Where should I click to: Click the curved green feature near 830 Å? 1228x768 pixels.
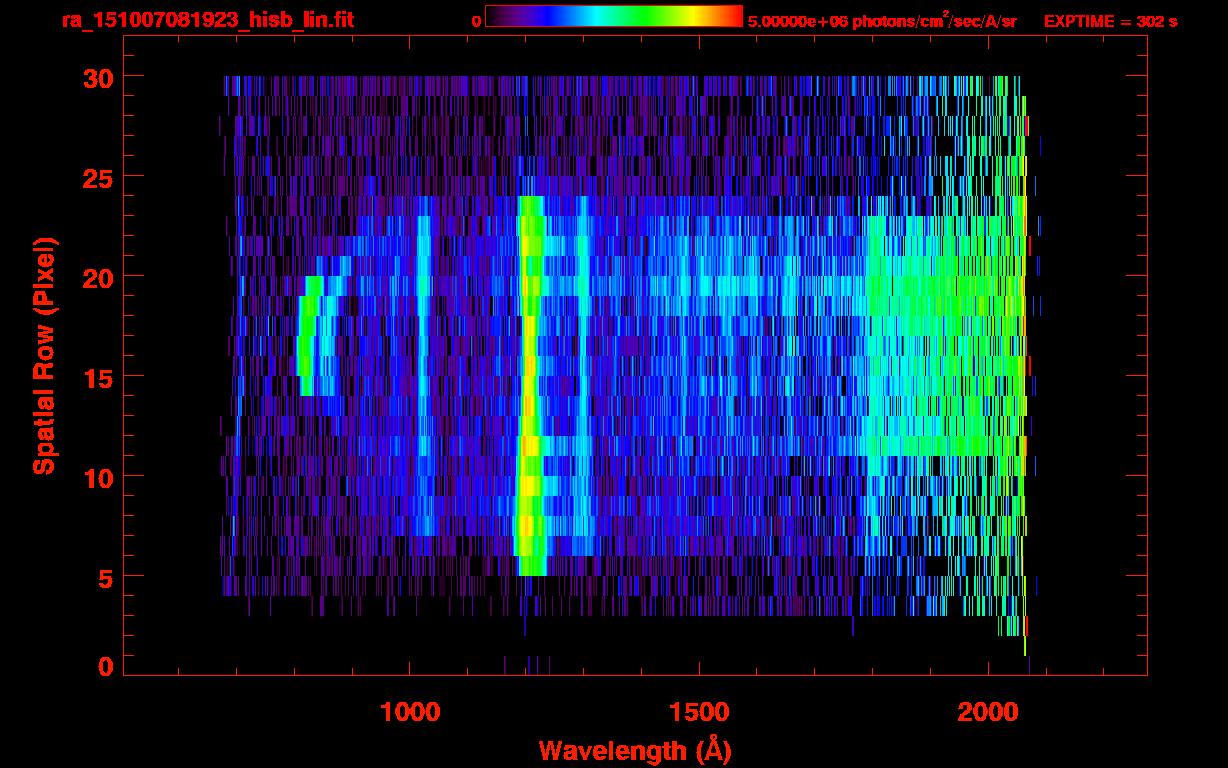[x=310, y=336]
